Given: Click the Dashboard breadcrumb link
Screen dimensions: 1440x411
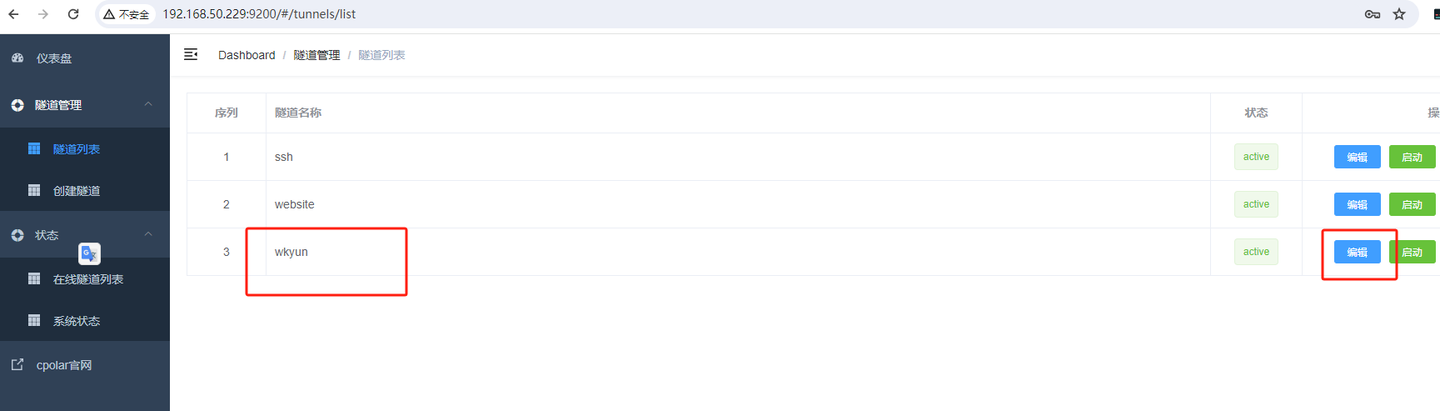Looking at the screenshot, I should click(x=246, y=55).
